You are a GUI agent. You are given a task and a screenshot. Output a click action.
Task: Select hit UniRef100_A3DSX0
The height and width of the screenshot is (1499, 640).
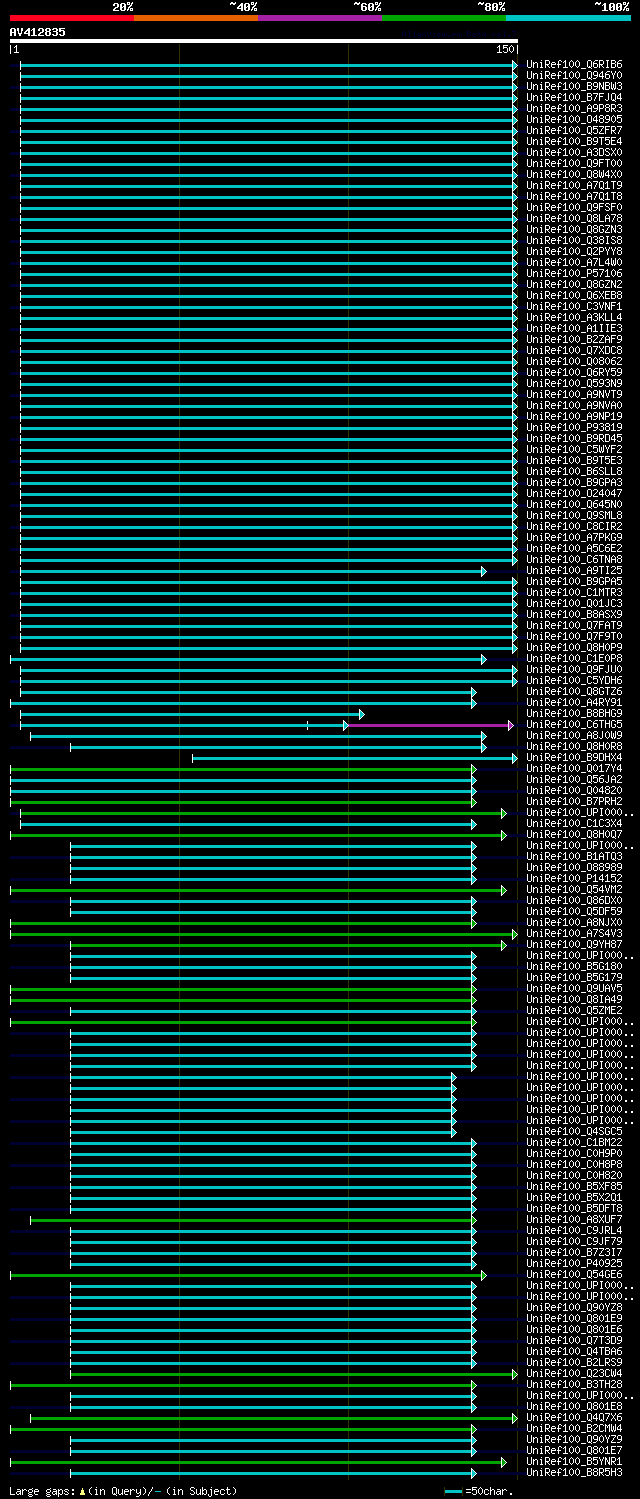coord(574,152)
